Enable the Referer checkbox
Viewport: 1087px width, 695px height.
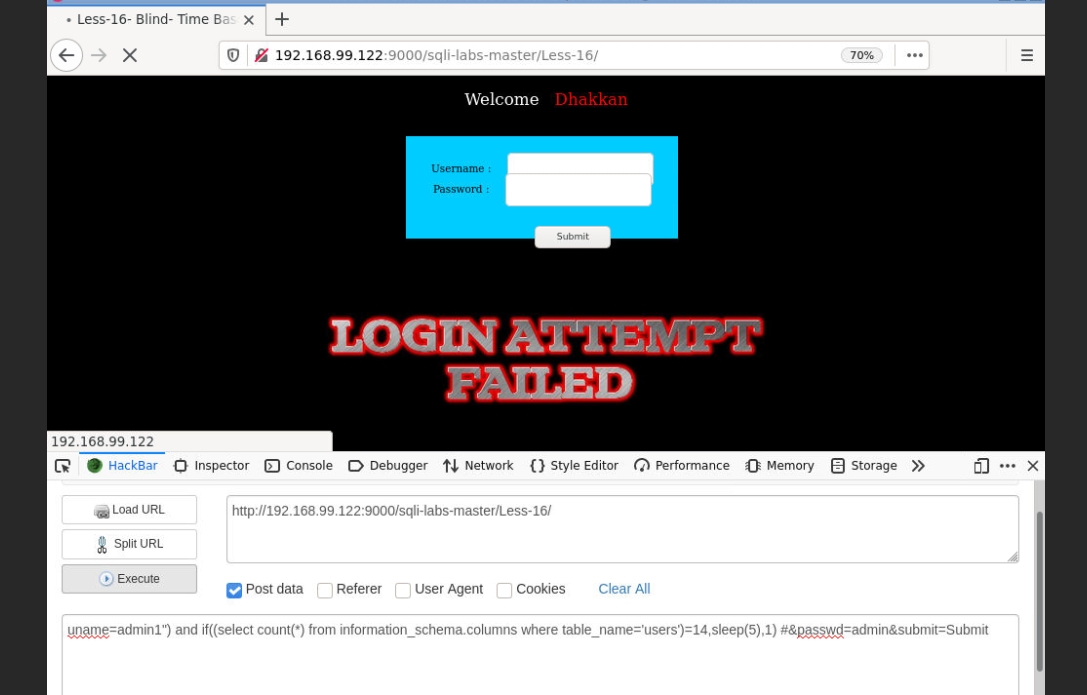pos(324,590)
